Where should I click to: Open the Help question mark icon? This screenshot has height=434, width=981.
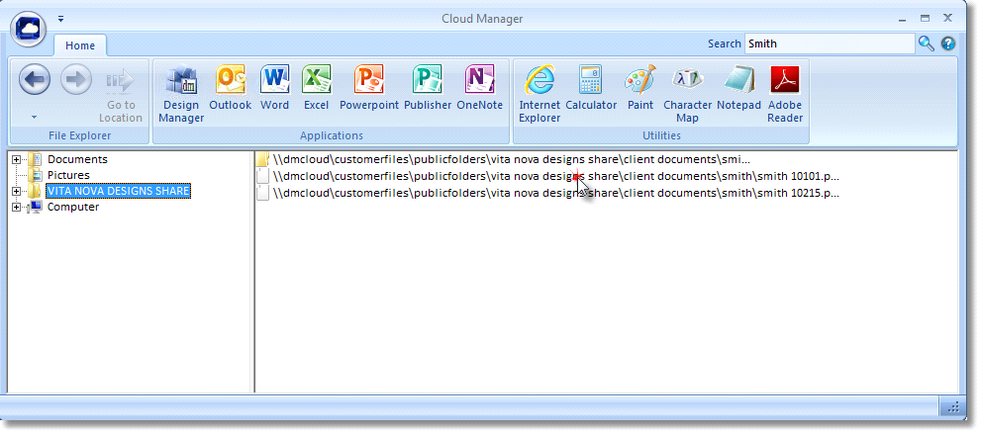948,43
